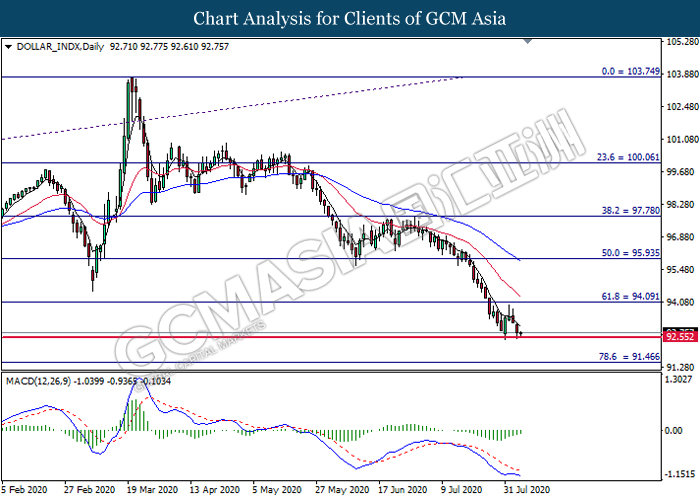Click the 5 May 2020 date label
This screenshot has height=500, width=700.
tap(277, 490)
